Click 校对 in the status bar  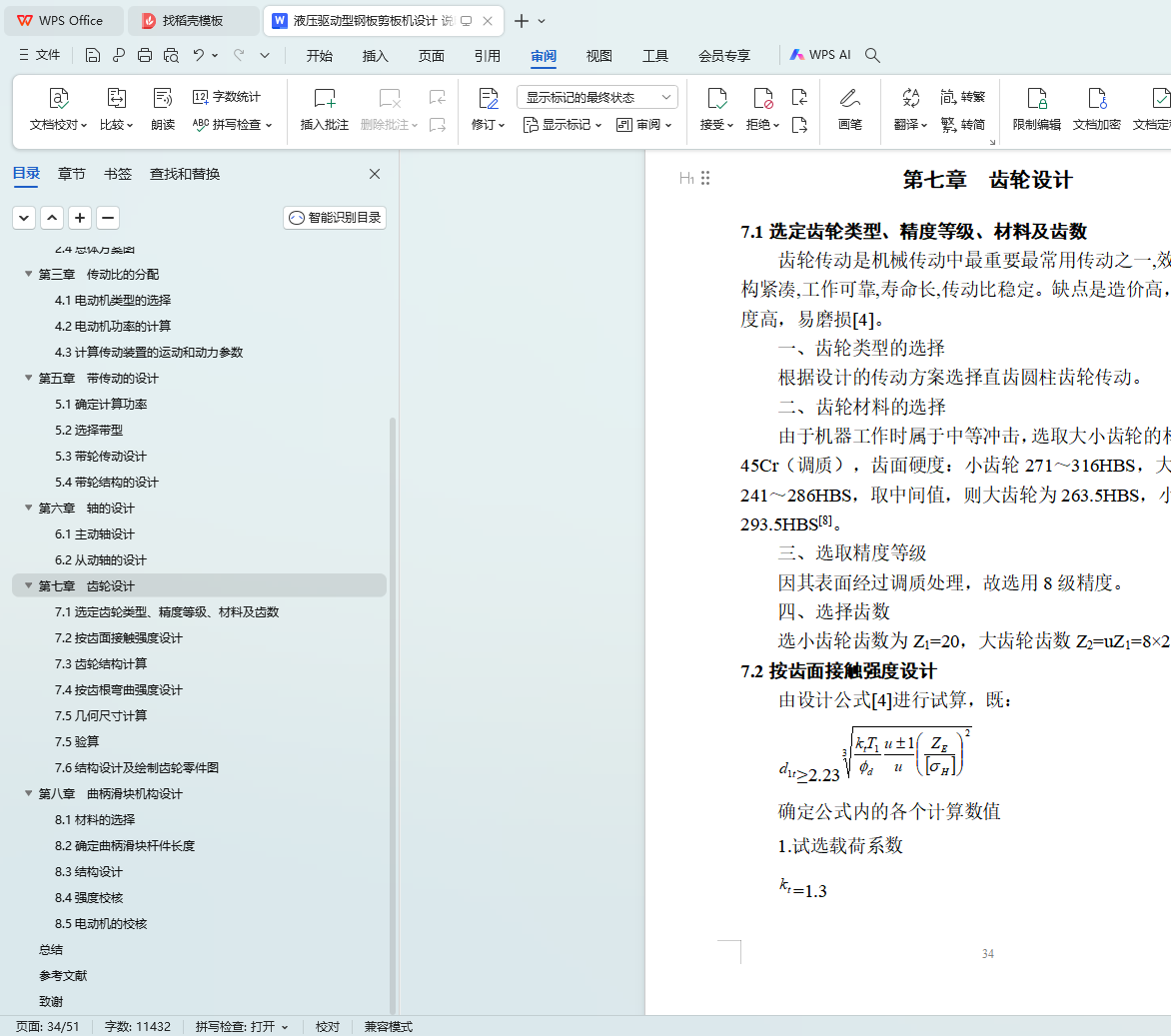click(x=327, y=1026)
